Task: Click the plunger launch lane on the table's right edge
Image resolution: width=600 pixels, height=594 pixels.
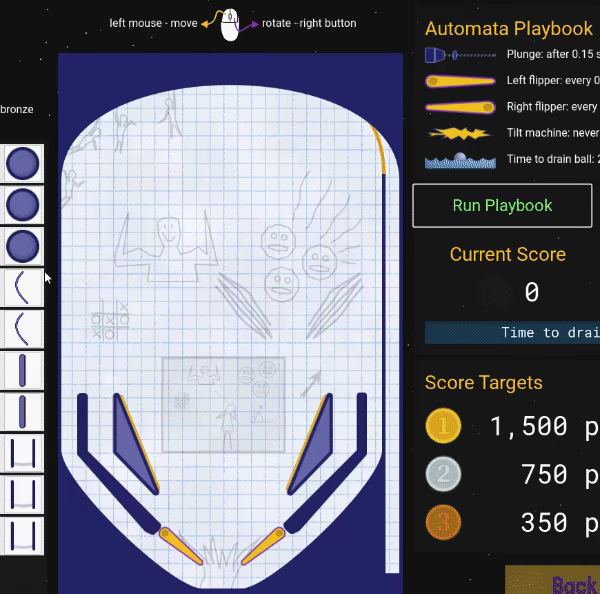Action: 392,373
